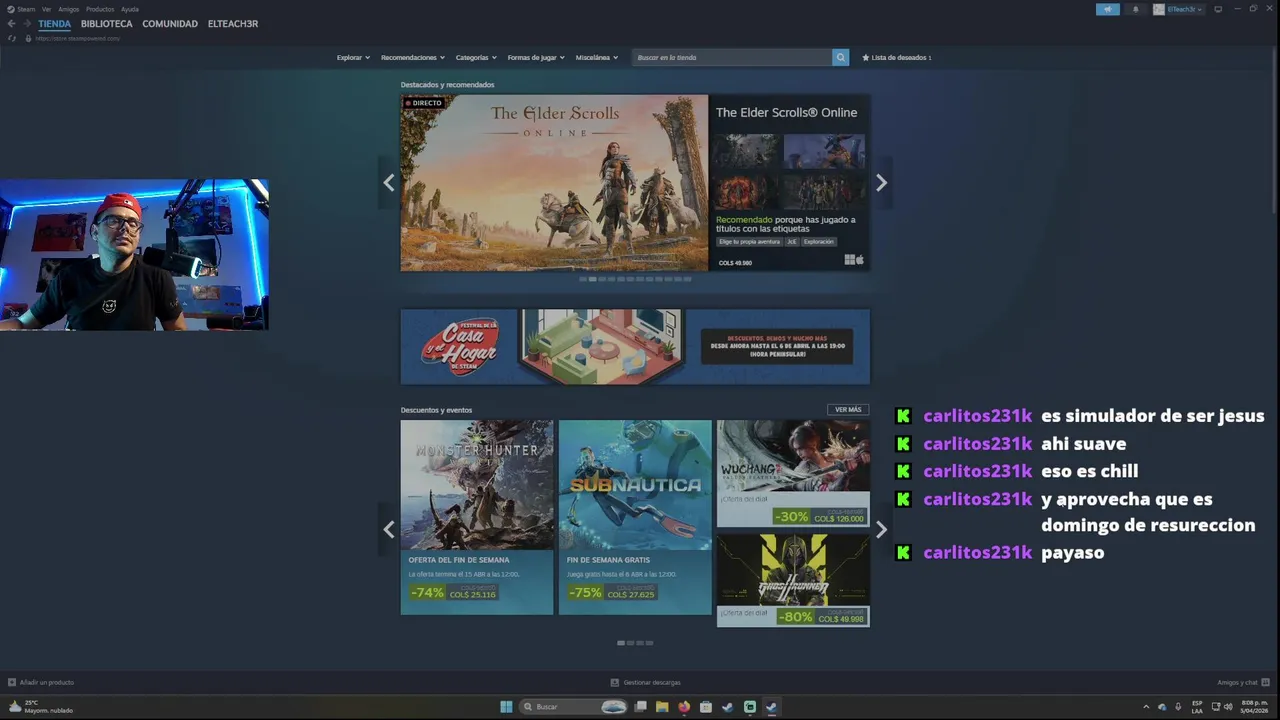
Task: Click the taskbar weather widget
Action: click(x=40, y=707)
